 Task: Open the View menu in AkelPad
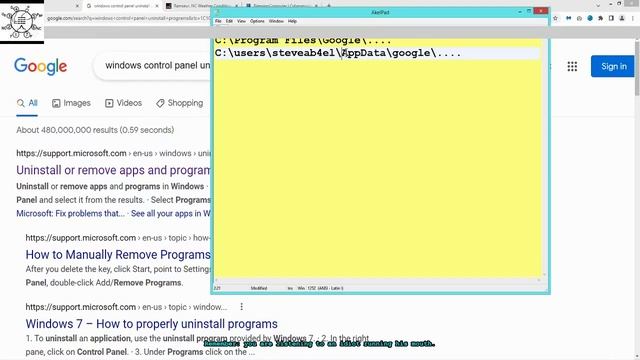pos(242,21)
